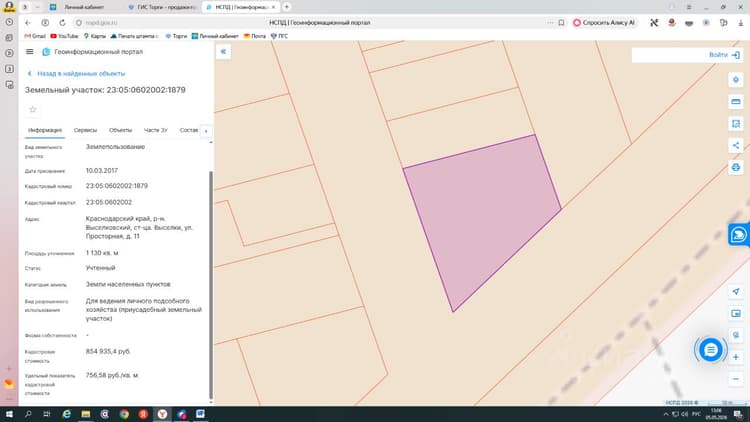Go back via Назад в найденные объекты
The width and height of the screenshot is (750, 422).
coord(77,74)
